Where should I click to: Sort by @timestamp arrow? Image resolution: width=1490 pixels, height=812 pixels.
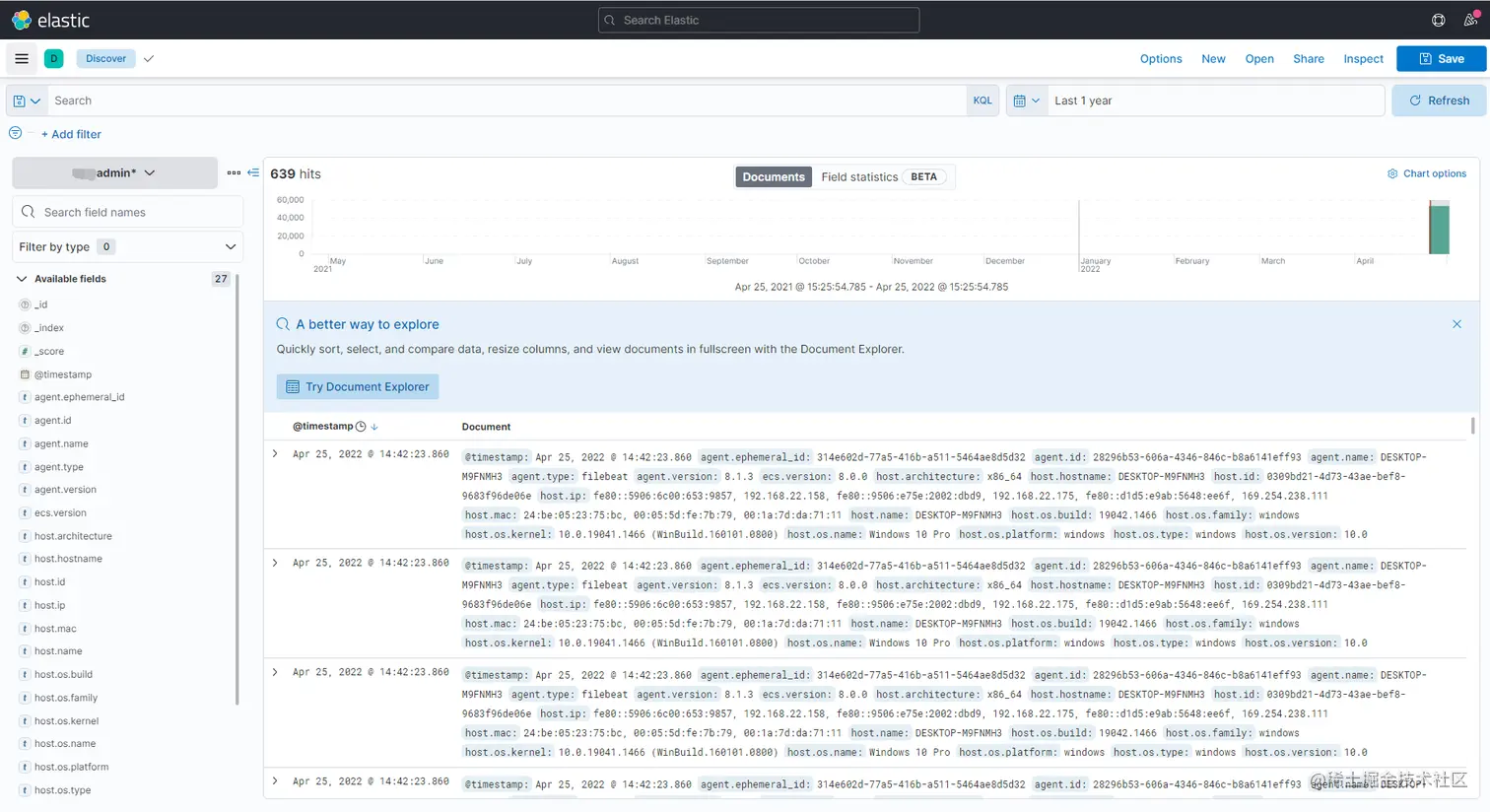pos(374,427)
